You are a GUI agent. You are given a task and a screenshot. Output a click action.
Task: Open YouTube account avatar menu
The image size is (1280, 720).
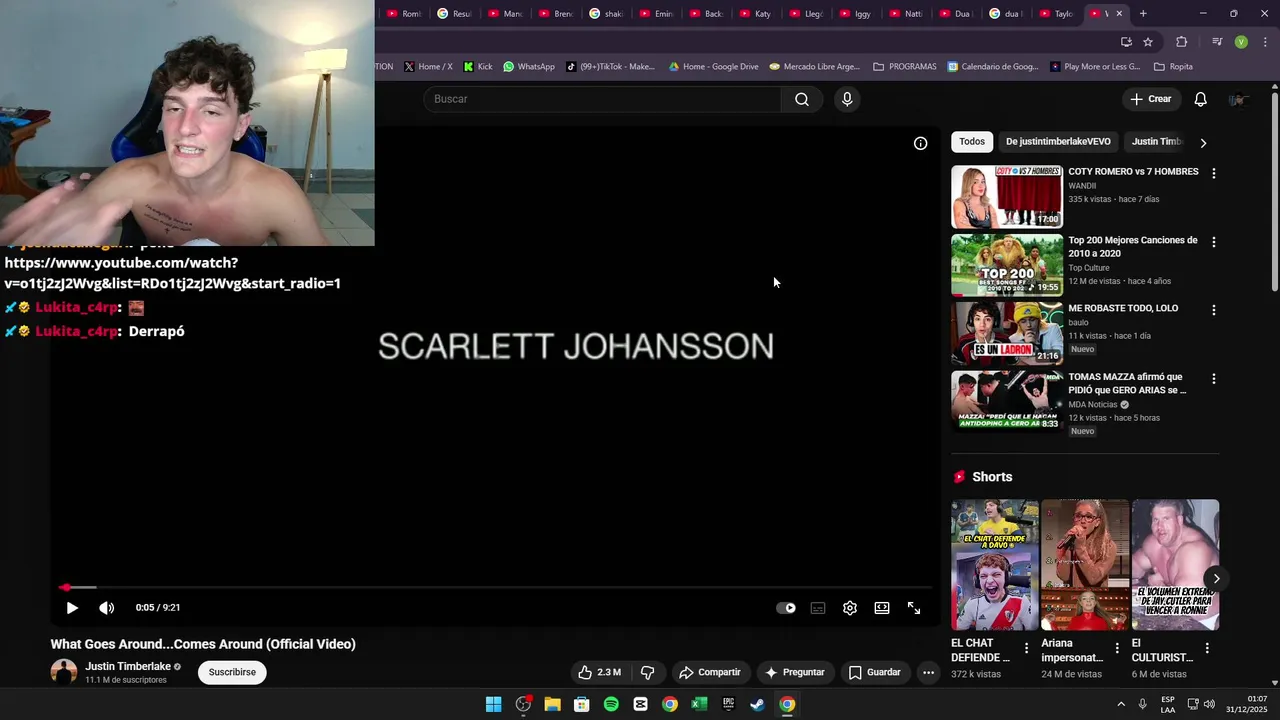point(1238,99)
